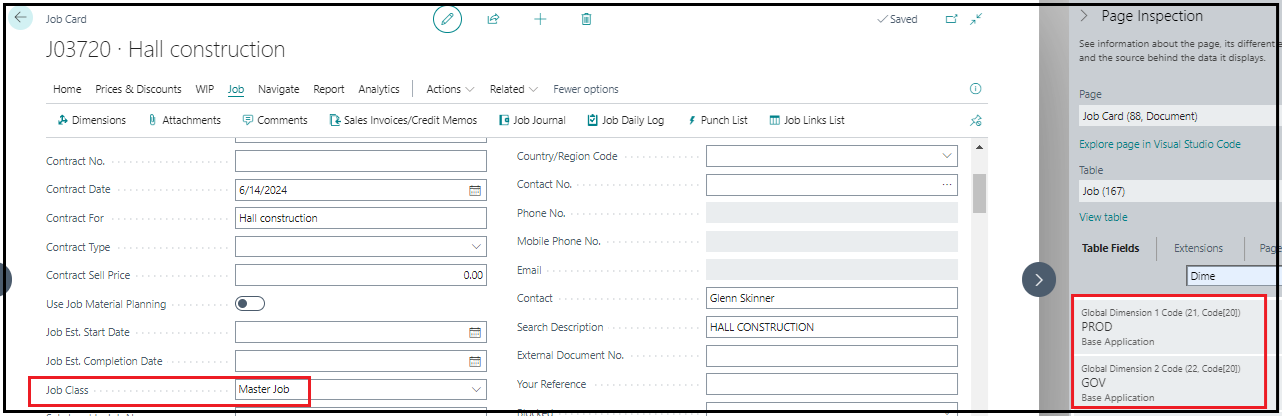Open the Contract Date calendar picker

click(475, 190)
